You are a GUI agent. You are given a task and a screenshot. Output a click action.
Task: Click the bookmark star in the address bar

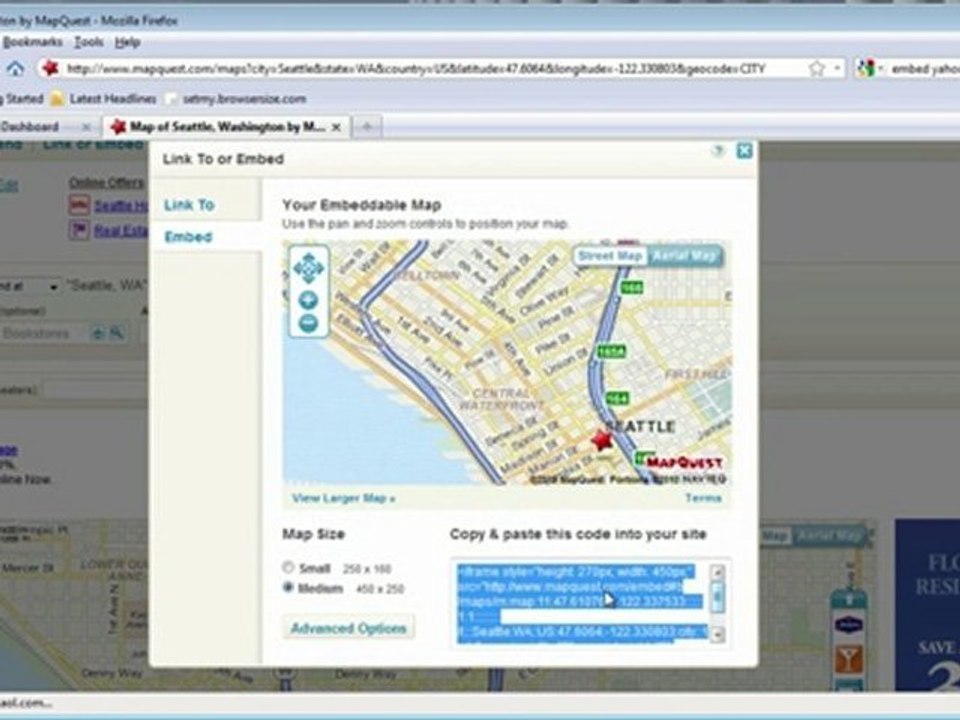pyautogui.click(x=816, y=69)
